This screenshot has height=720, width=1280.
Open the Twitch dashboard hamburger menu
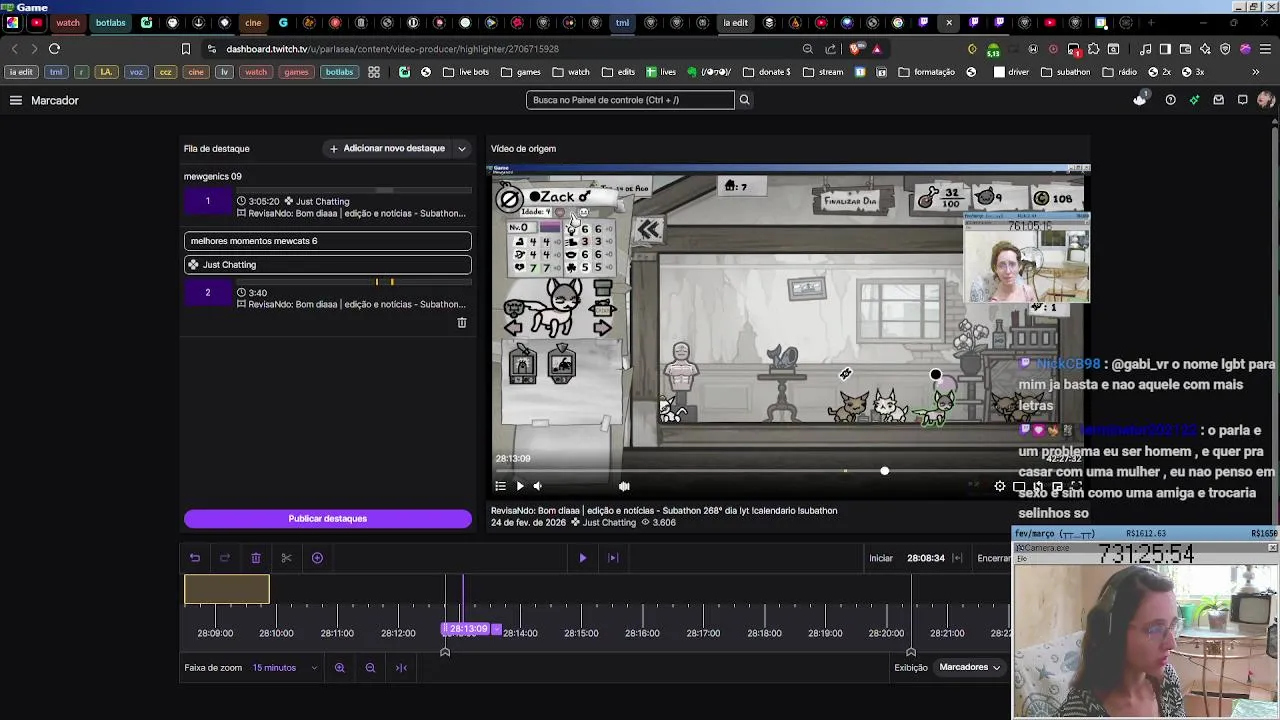click(16, 100)
